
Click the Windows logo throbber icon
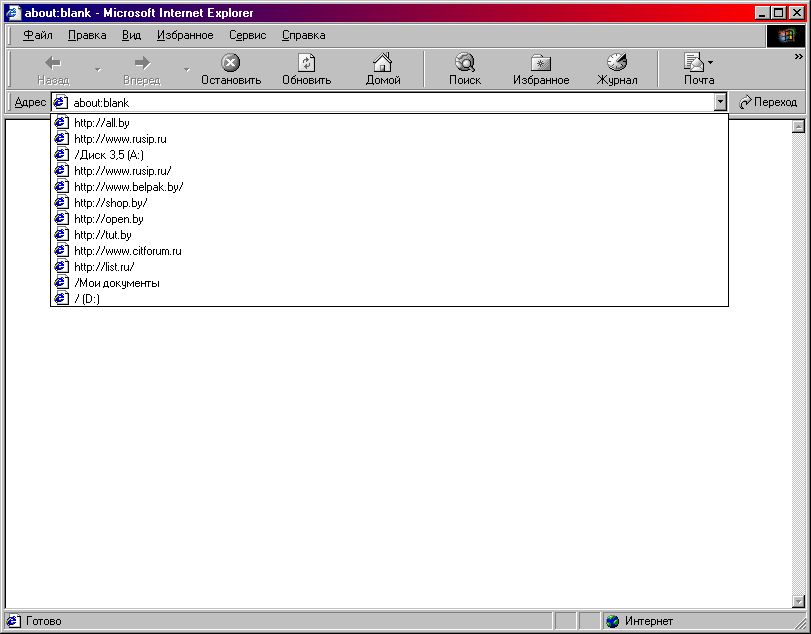[786, 35]
